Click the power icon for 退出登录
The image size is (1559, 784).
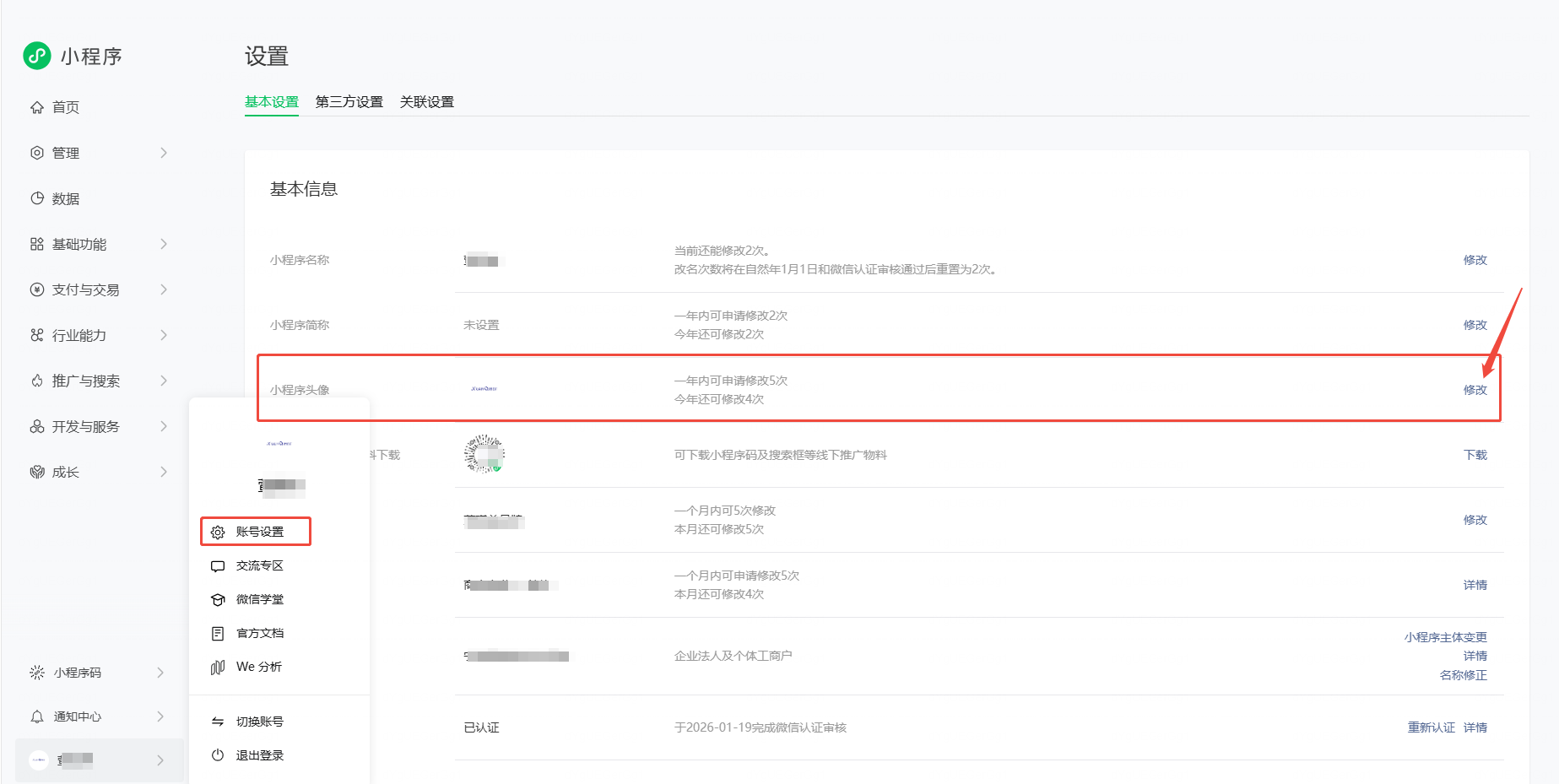click(218, 755)
